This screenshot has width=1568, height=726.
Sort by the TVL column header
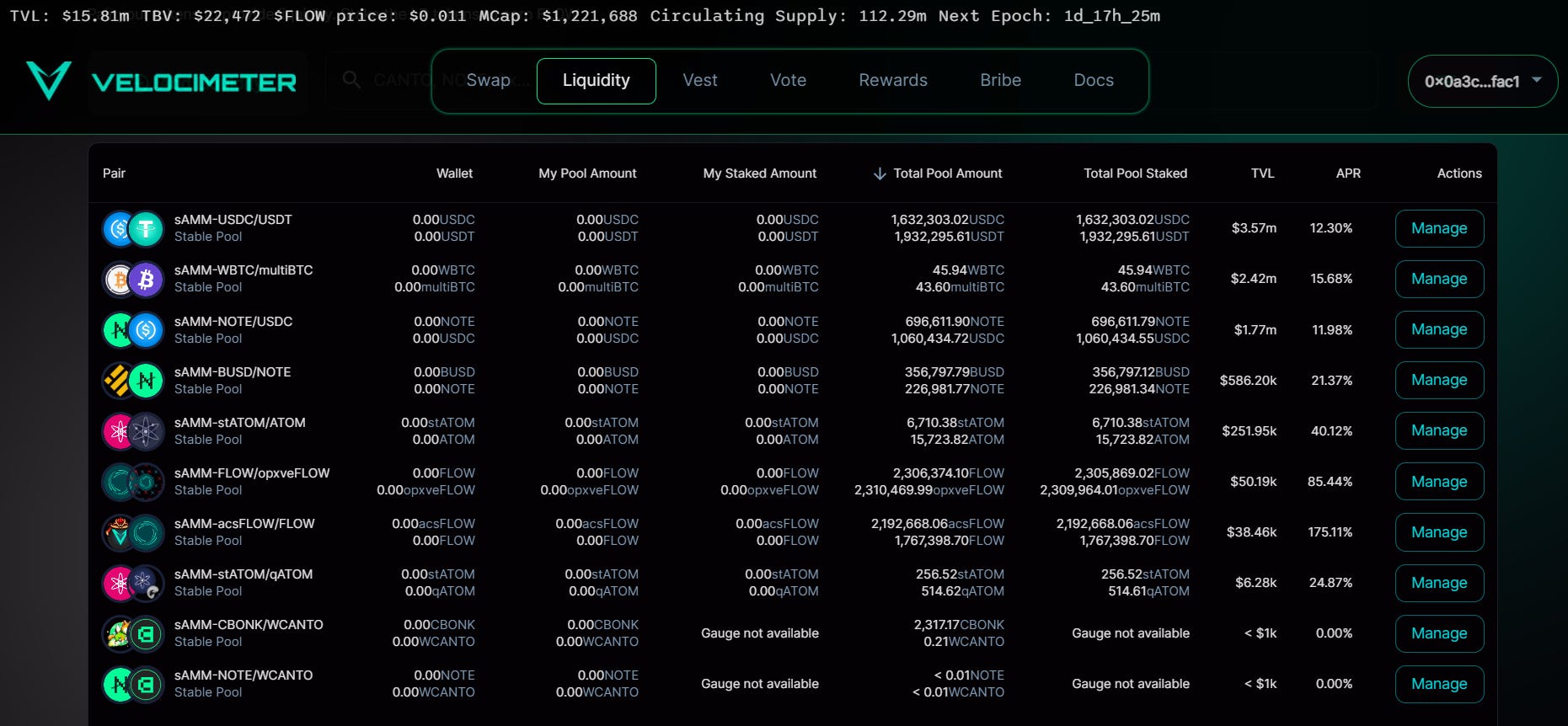click(x=1262, y=173)
